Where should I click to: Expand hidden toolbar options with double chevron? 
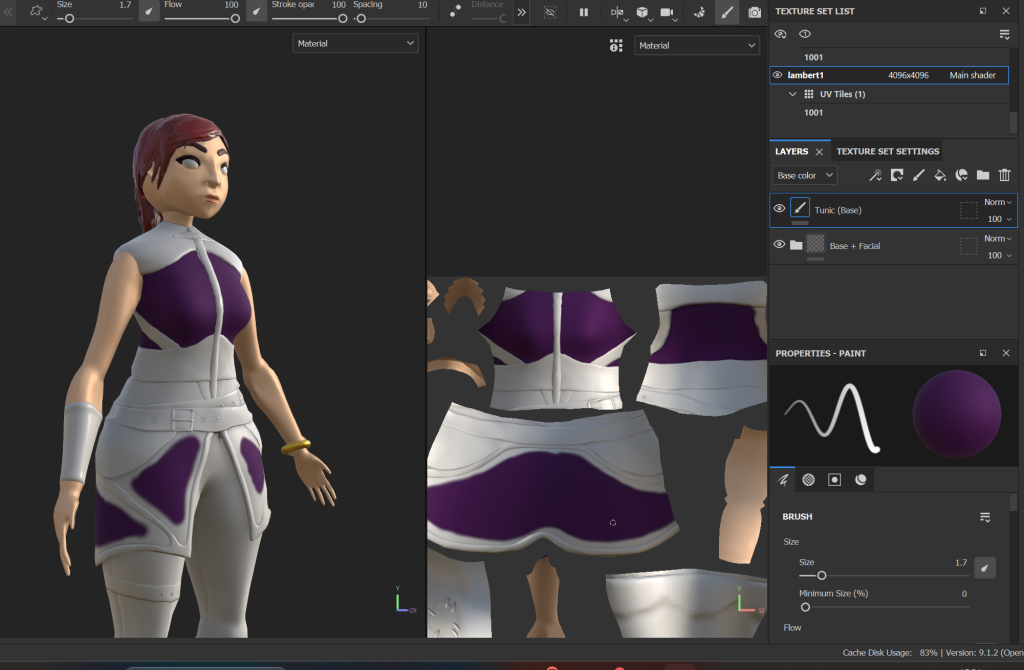coord(521,12)
